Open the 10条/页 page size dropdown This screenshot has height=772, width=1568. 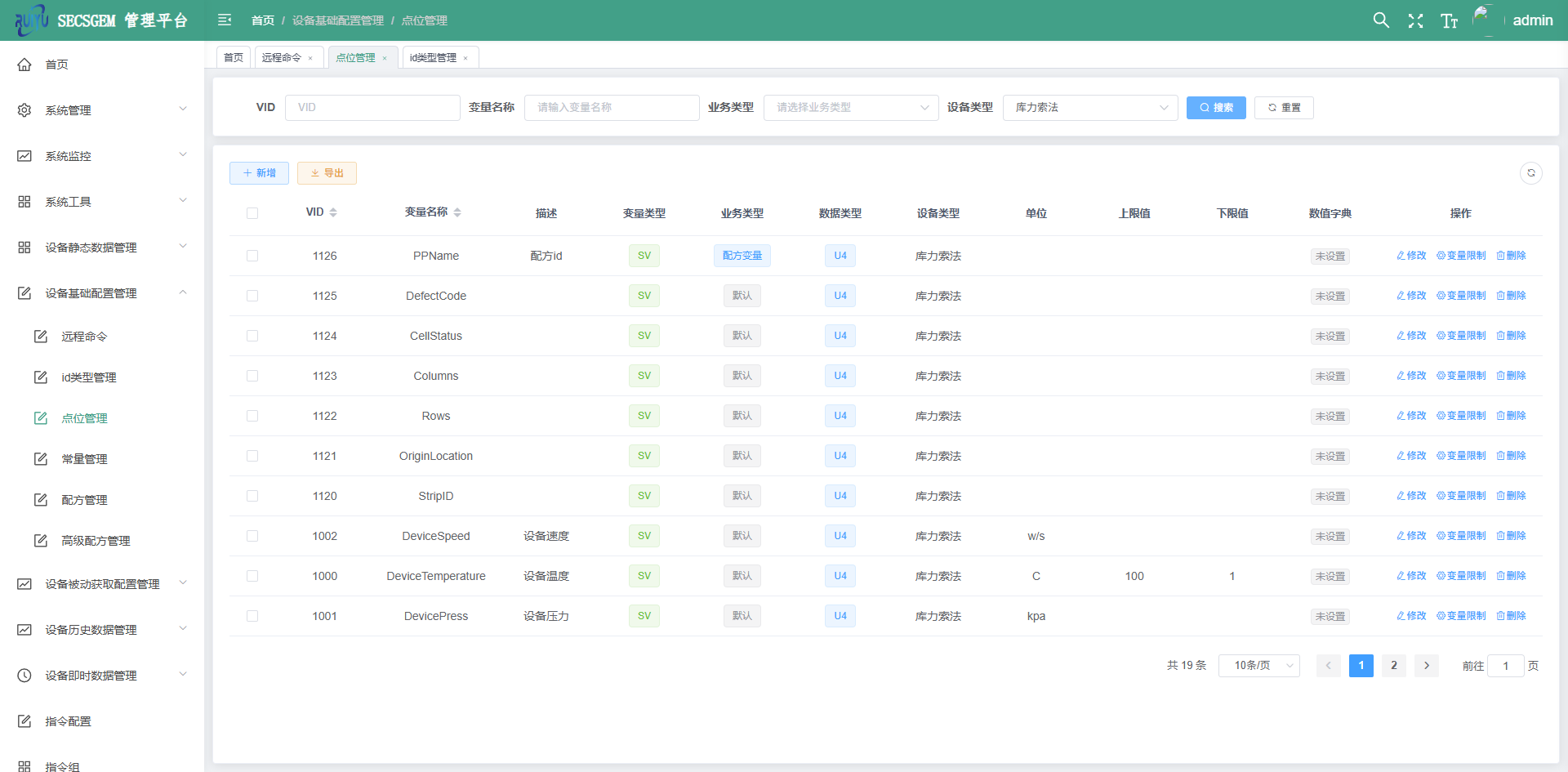coord(1258,666)
